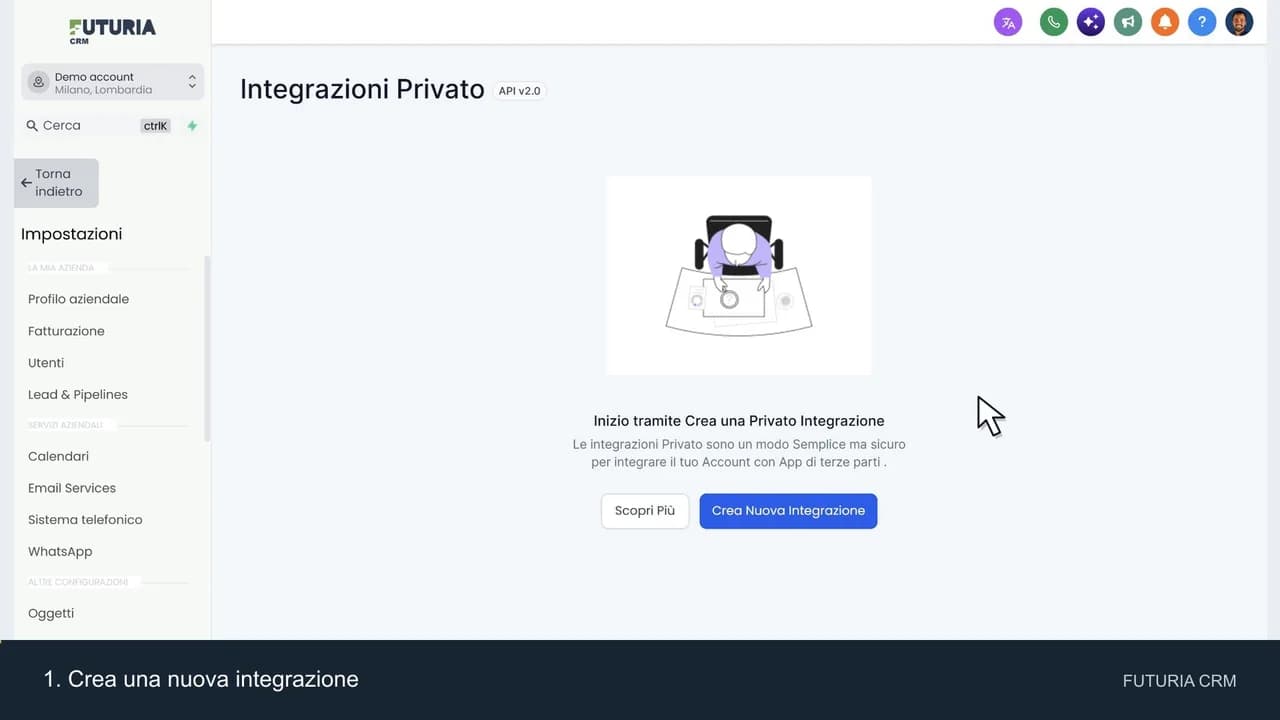This screenshot has height=720, width=1280.
Task: Click the API v2.0 badge
Action: (519, 91)
